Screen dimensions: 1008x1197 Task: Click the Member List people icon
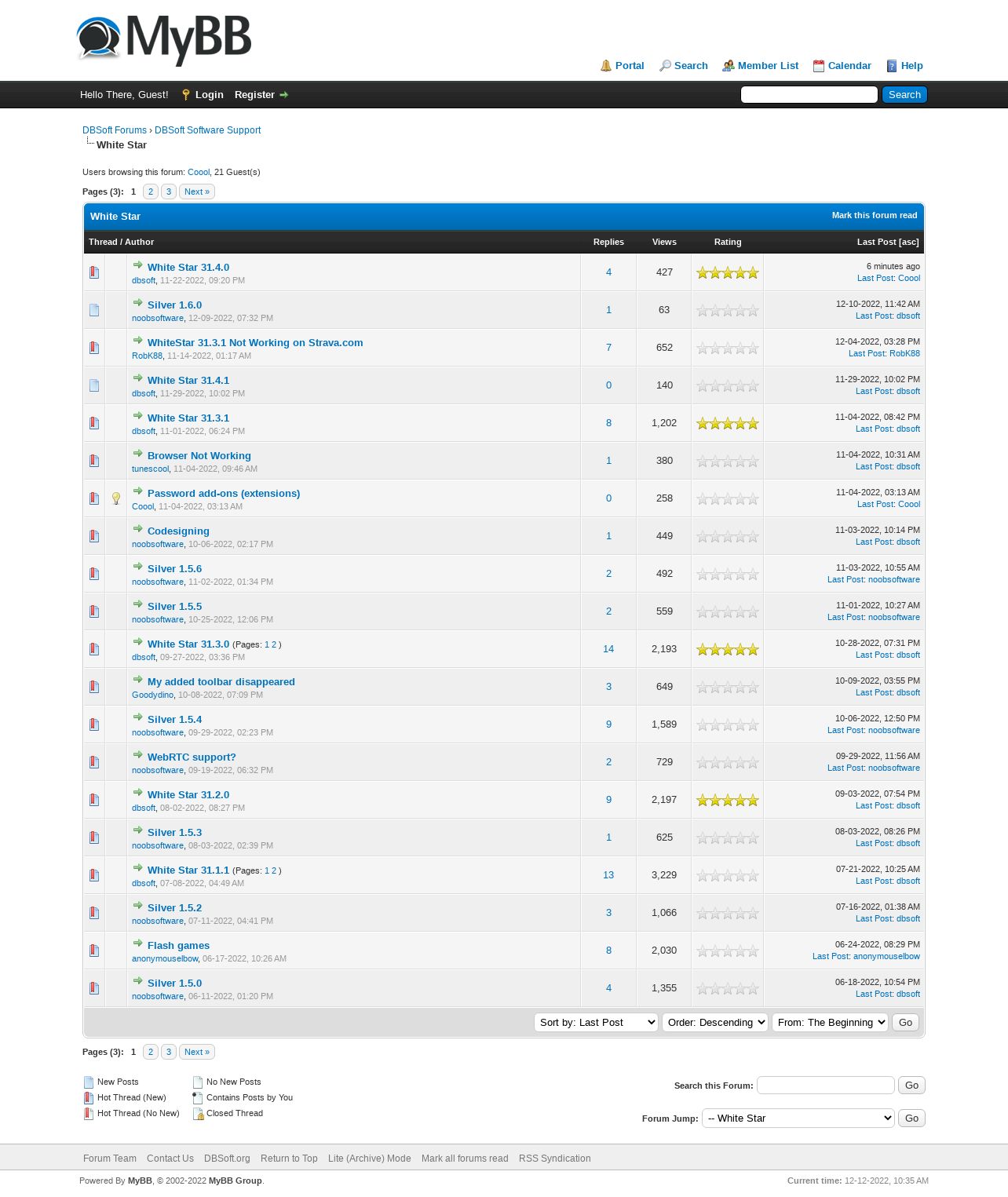tap(729, 66)
